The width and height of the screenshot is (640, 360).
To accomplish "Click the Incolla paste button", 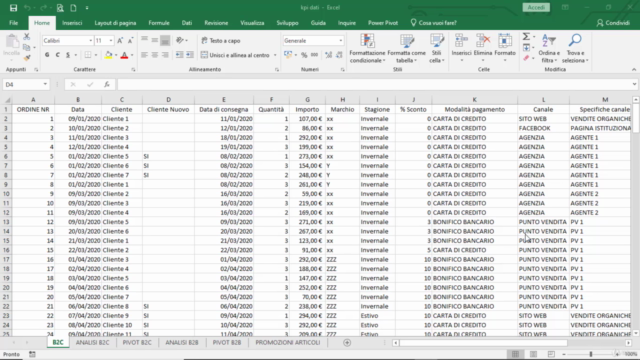I will [x=12, y=46].
